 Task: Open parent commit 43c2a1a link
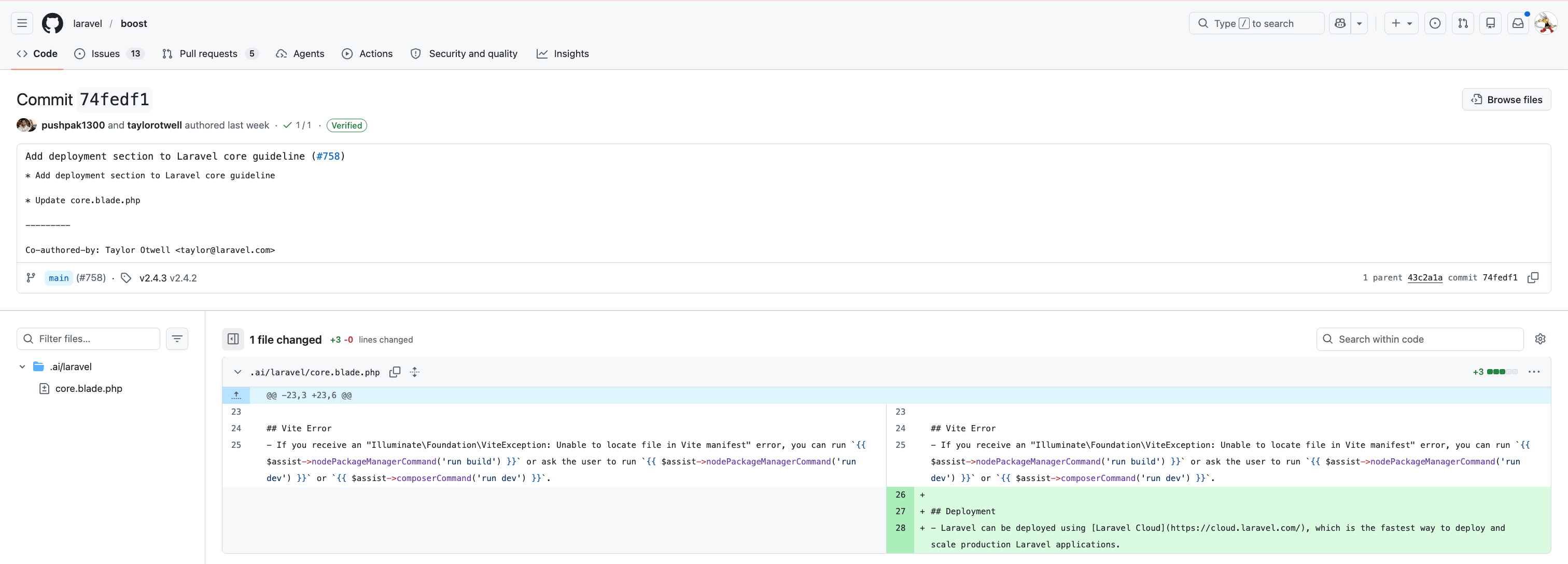coord(1424,277)
